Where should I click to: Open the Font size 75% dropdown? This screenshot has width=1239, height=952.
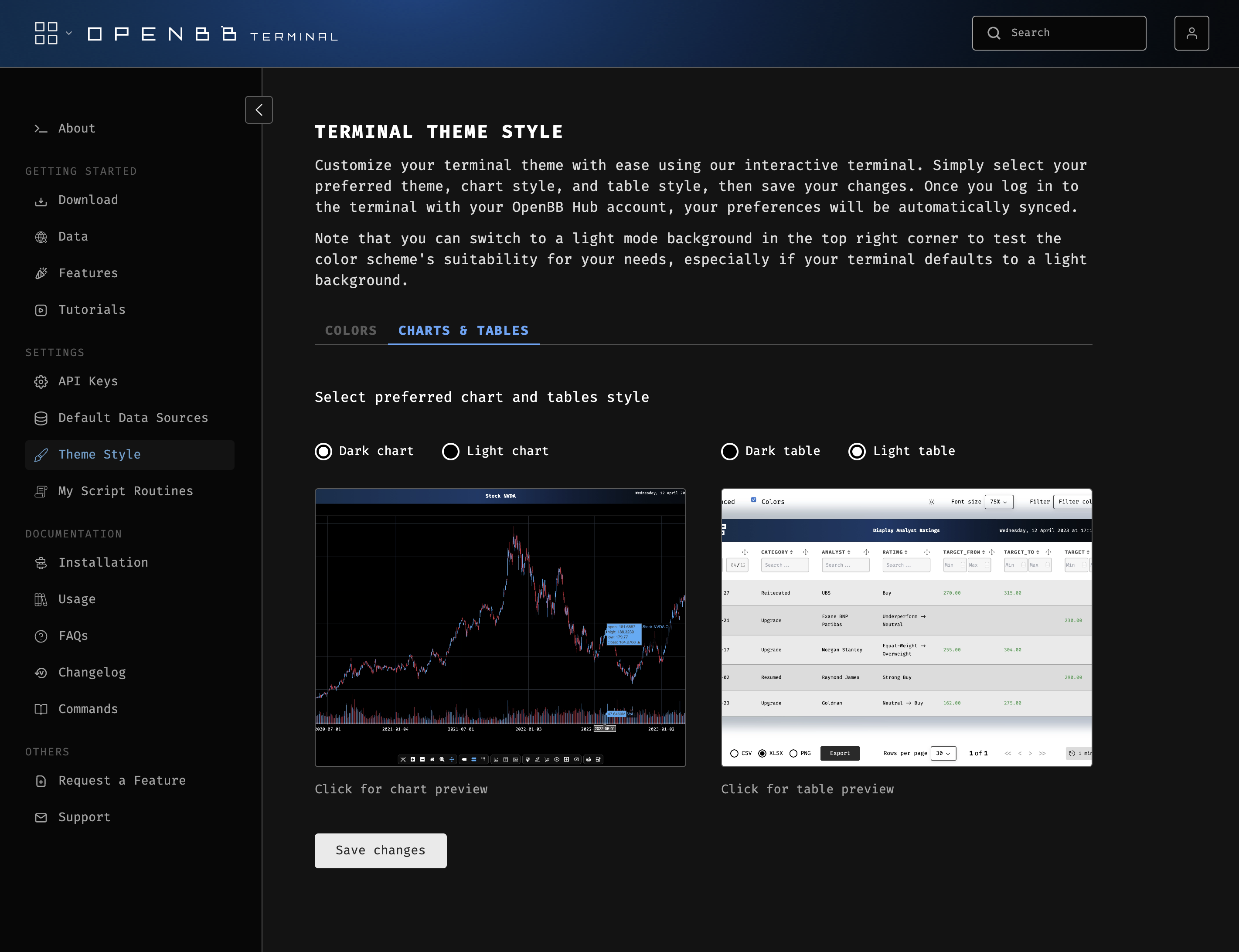tap(999, 502)
